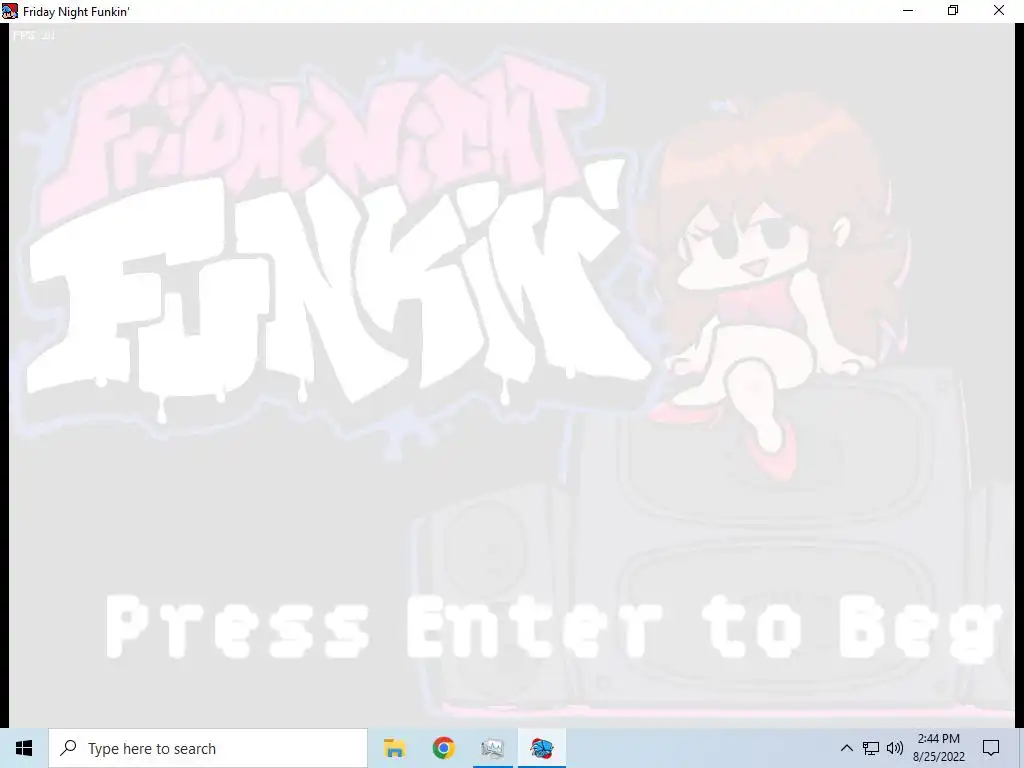Image resolution: width=1024 pixels, height=768 pixels.
Task: Open the volume control tray icon
Action: click(895, 748)
